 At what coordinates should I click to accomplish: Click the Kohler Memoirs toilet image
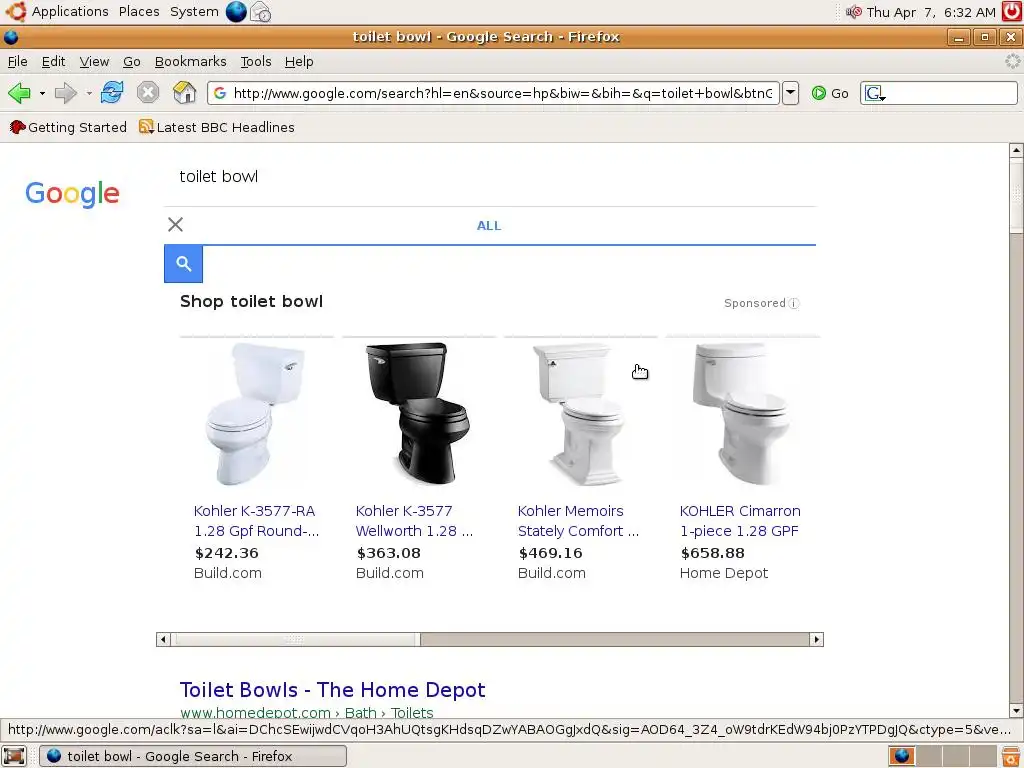580,413
